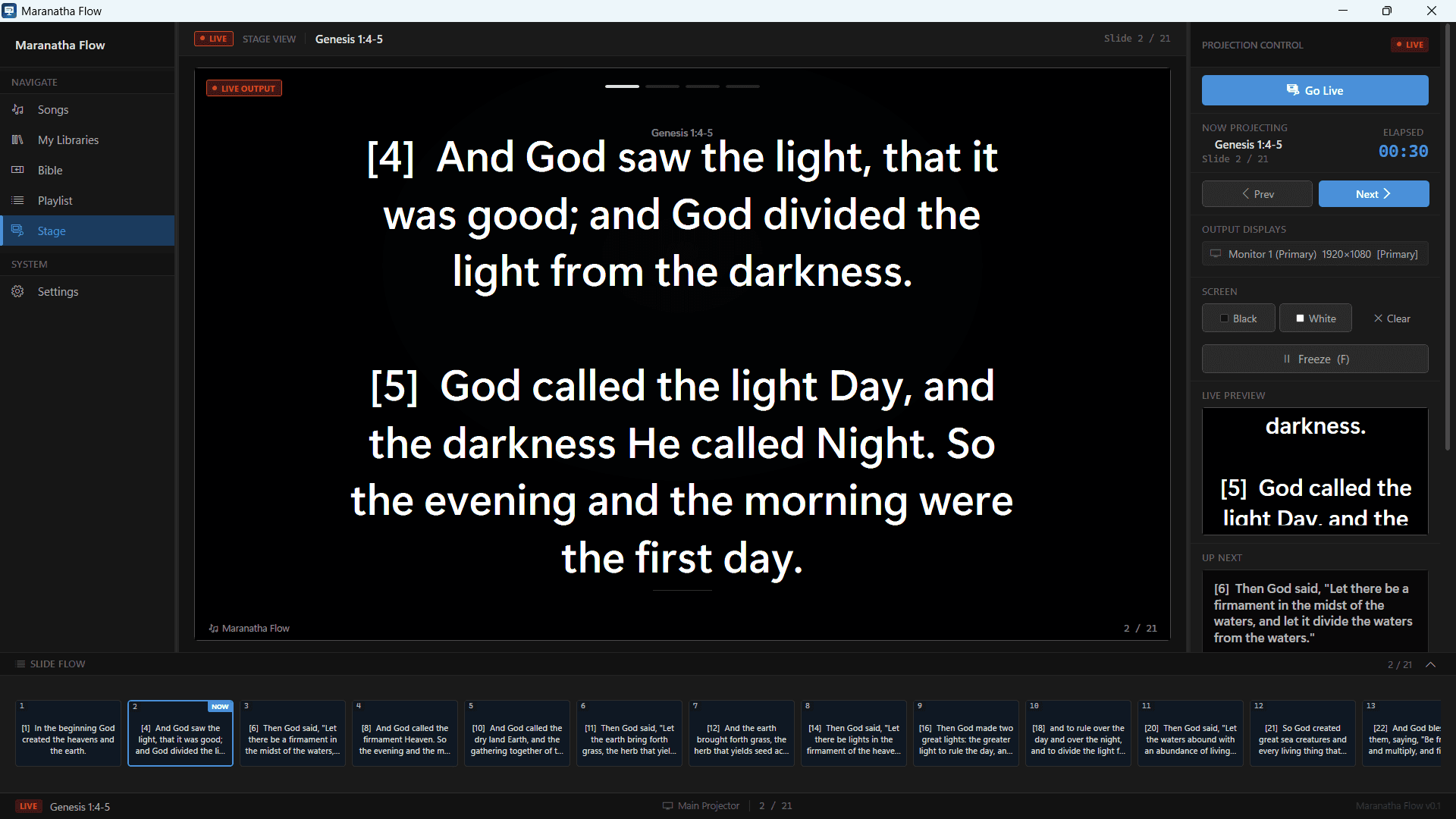Click second page indicator dash on live output
Screen dimensions: 1456x819
click(x=663, y=86)
